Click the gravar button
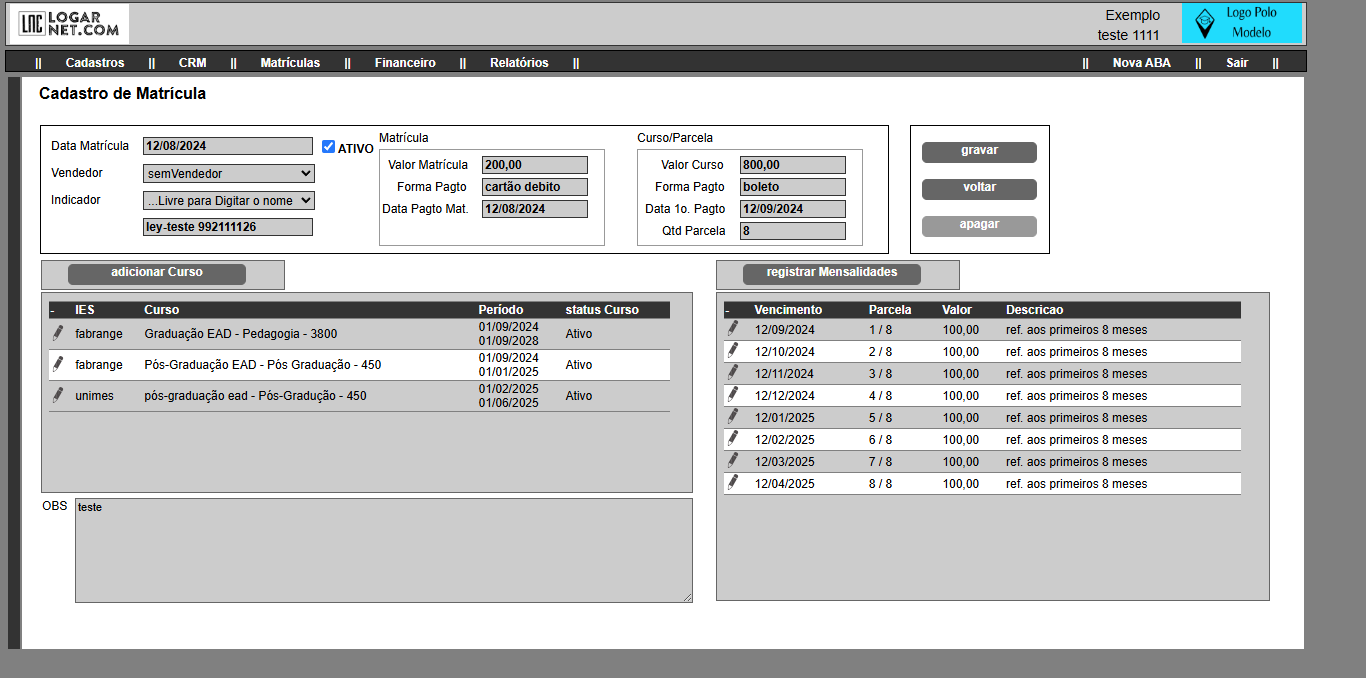 pyautogui.click(x=979, y=152)
